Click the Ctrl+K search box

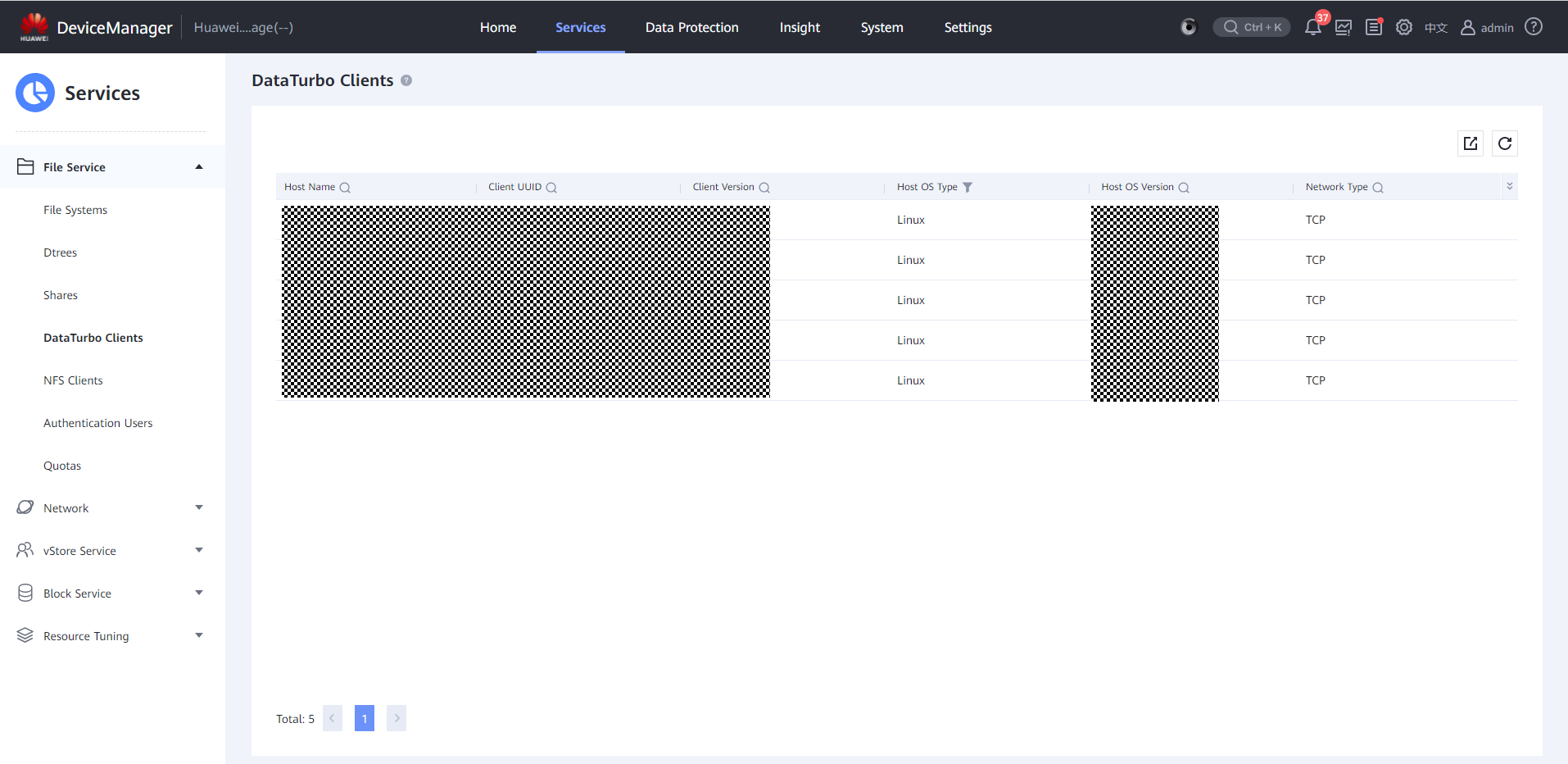(1252, 27)
